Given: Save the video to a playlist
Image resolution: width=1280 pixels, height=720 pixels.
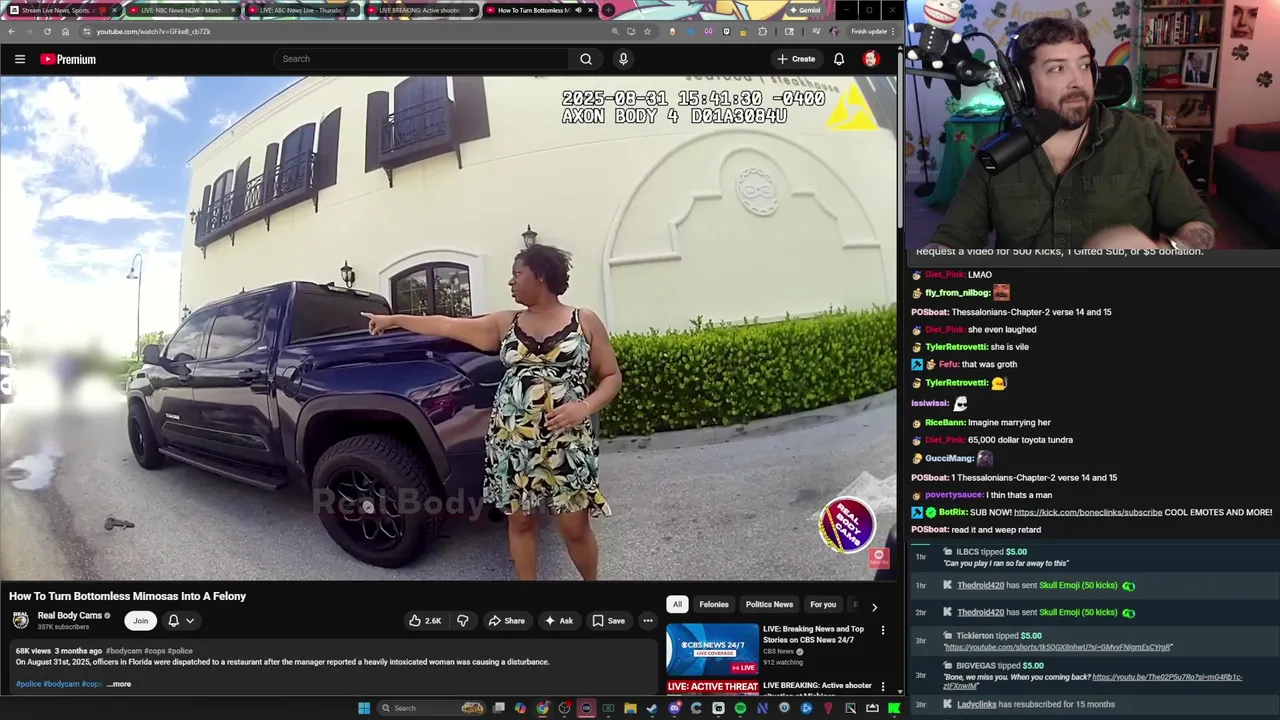Looking at the screenshot, I should [x=608, y=621].
